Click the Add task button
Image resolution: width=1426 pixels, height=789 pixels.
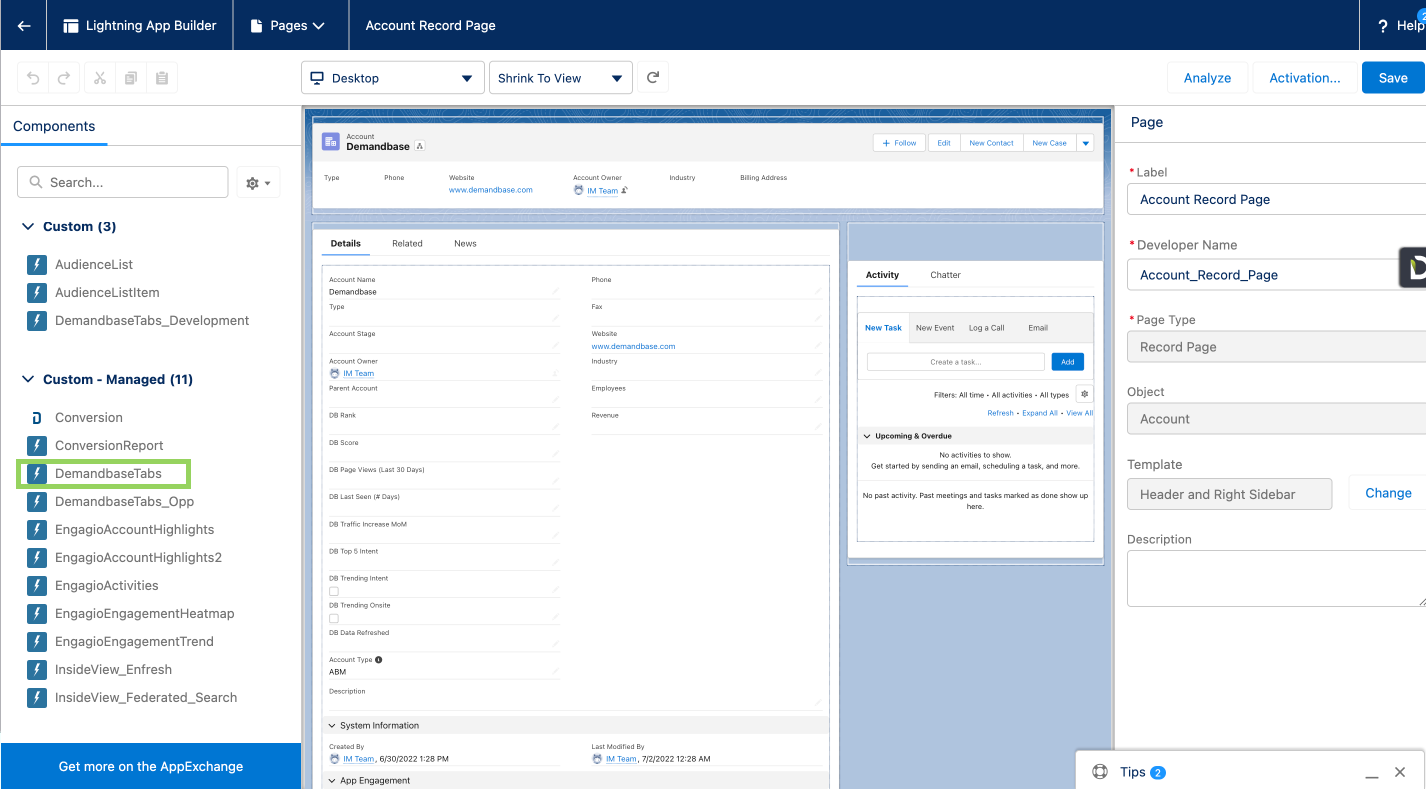point(1067,362)
